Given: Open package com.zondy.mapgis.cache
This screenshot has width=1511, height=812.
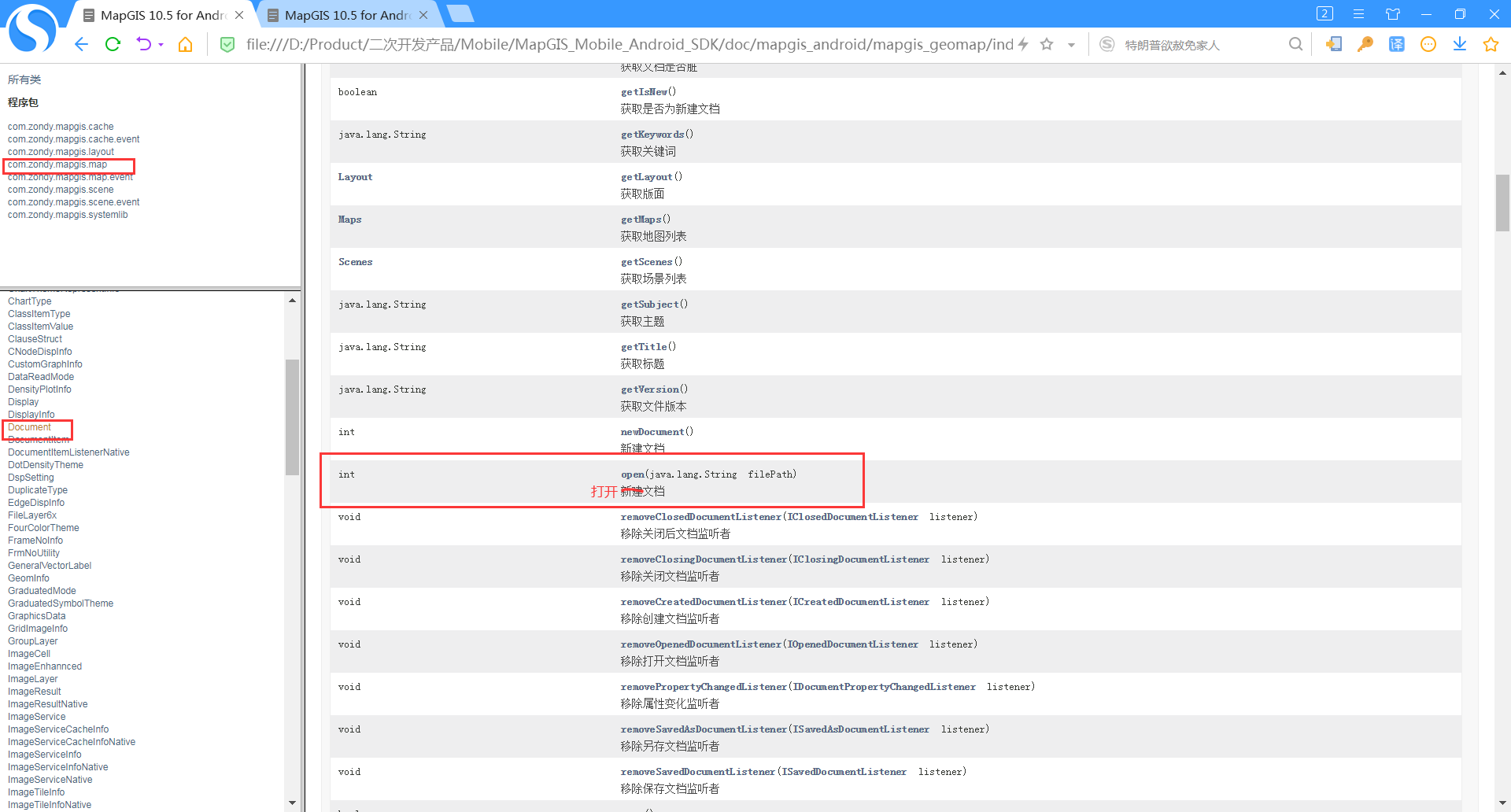Looking at the screenshot, I should point(61,127).
